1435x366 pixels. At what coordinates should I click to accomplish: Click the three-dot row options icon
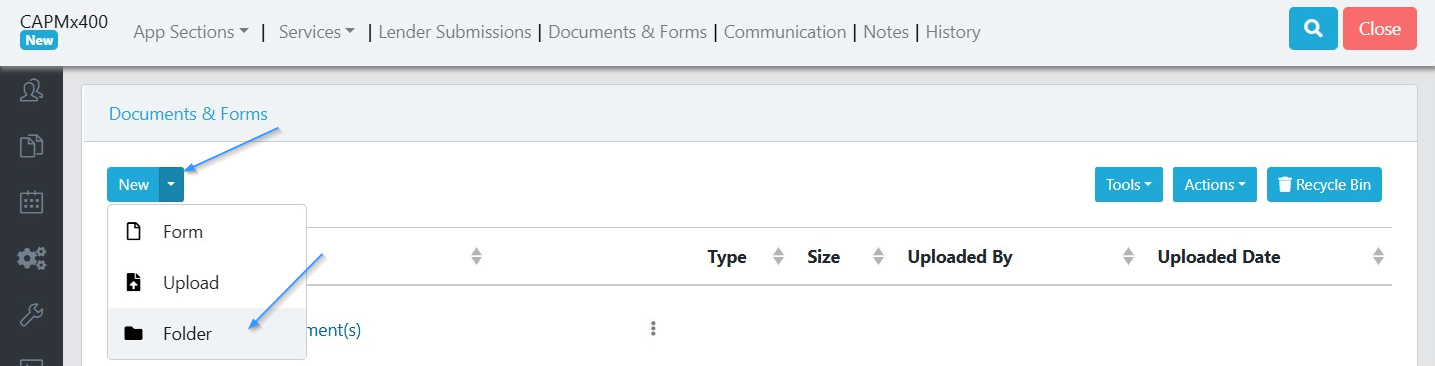tap(653, 328)
